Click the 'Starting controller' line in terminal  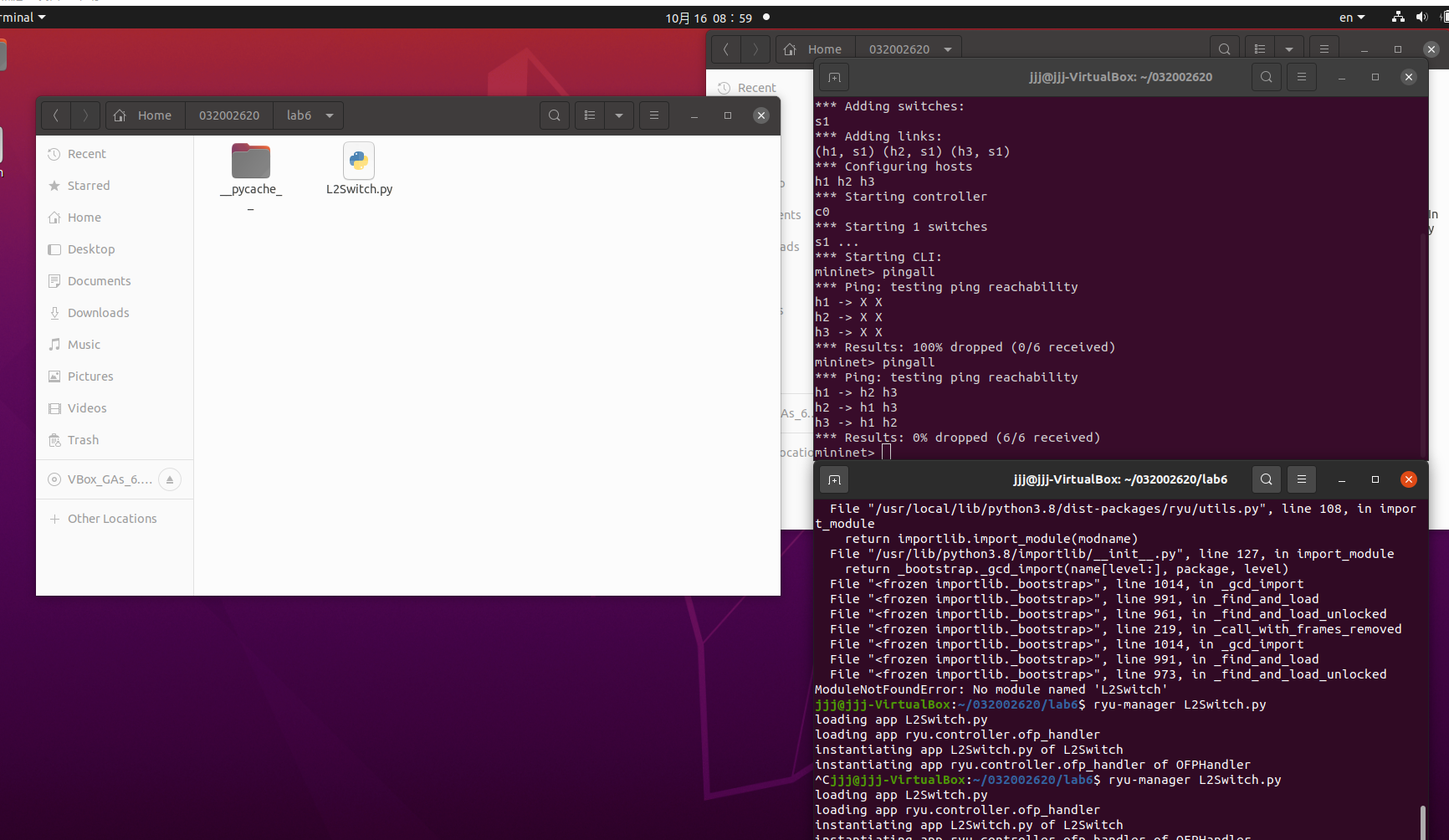coord(901,197)
